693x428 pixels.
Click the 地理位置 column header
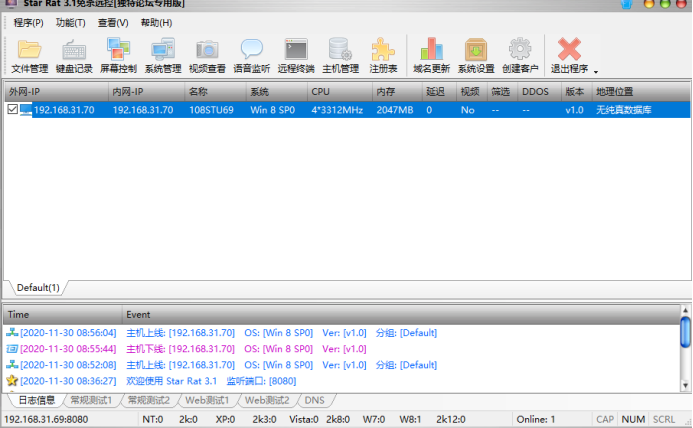point(640,92)
